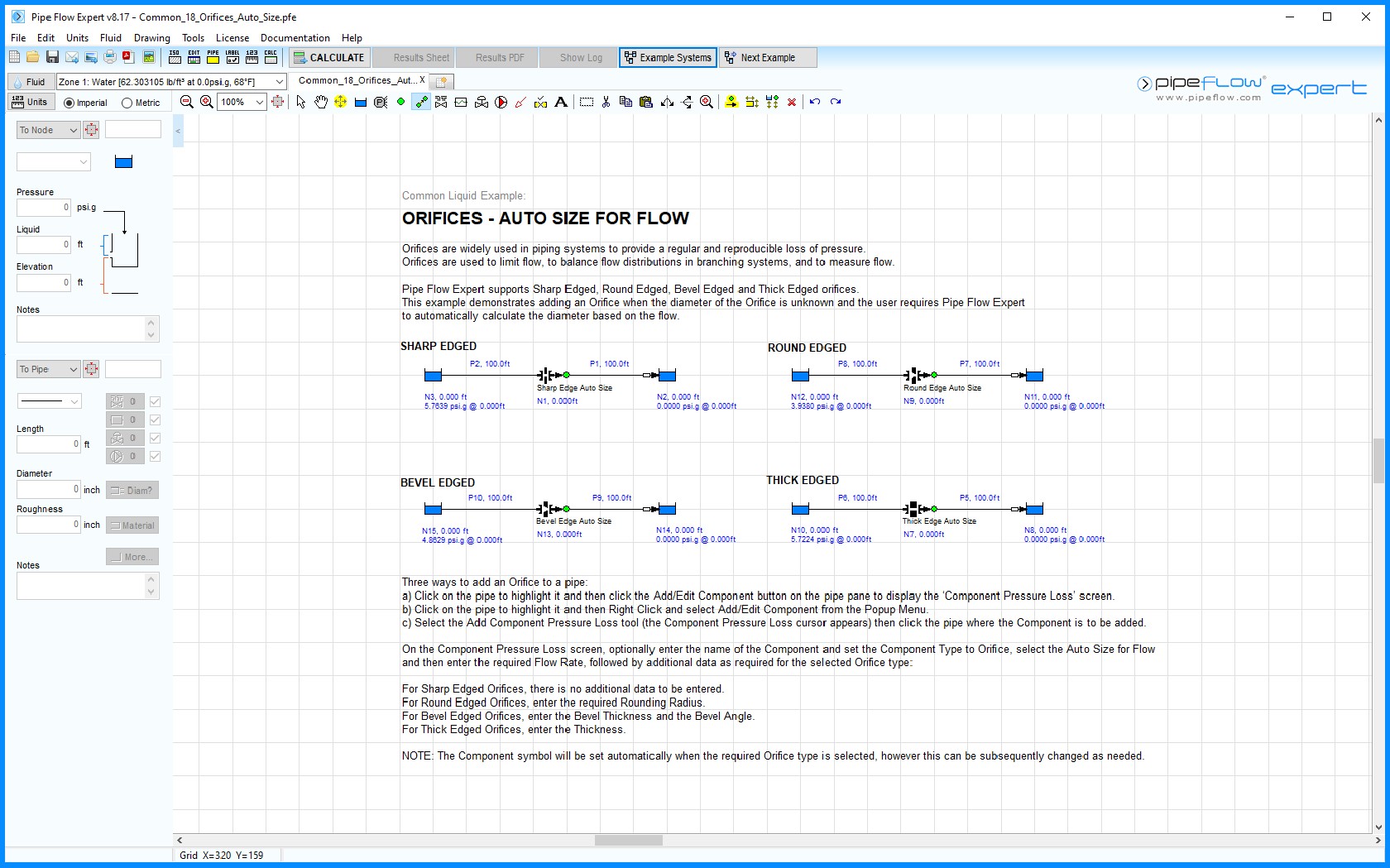Click the CALC toolbar icon

(271, 57)
